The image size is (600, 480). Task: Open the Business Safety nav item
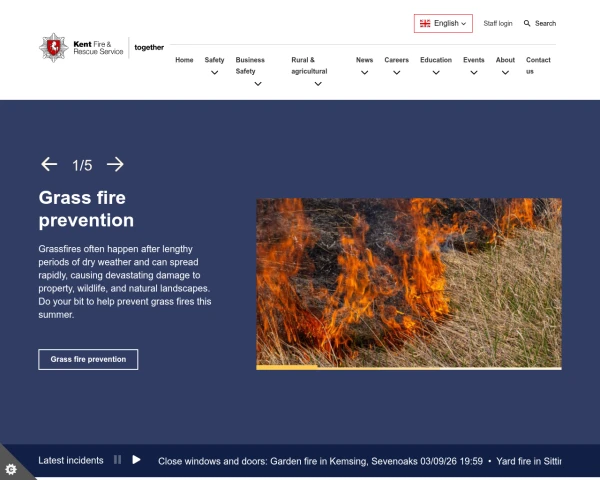tap(250, 65)
